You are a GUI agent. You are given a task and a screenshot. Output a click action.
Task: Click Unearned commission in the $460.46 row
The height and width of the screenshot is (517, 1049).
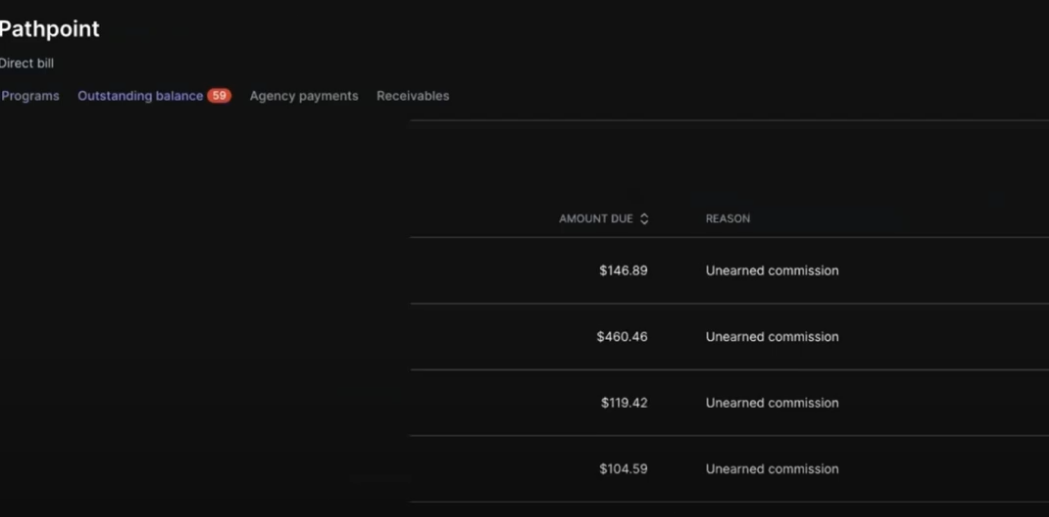pos(772,337)
